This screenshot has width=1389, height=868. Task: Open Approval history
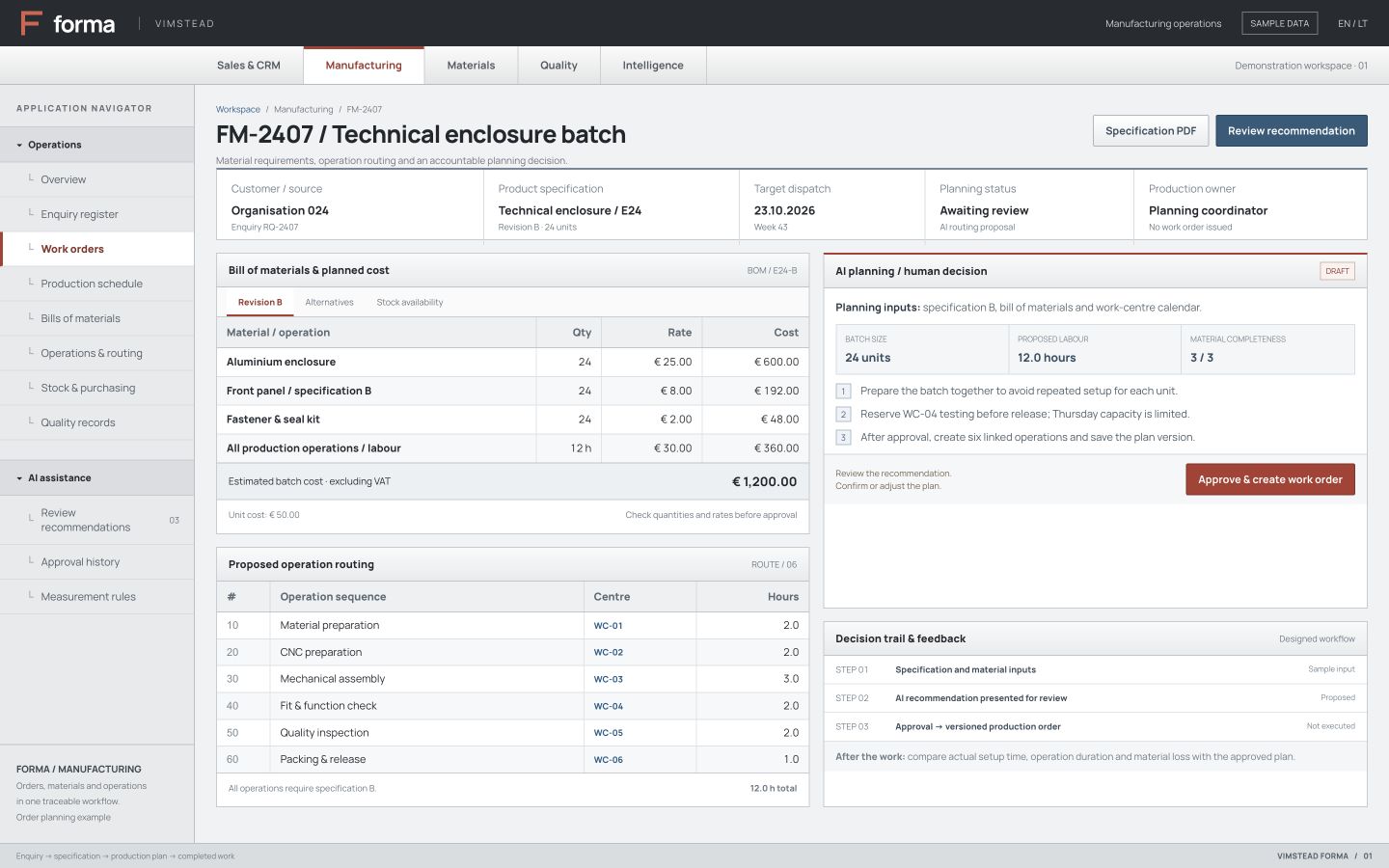point(96,562)
